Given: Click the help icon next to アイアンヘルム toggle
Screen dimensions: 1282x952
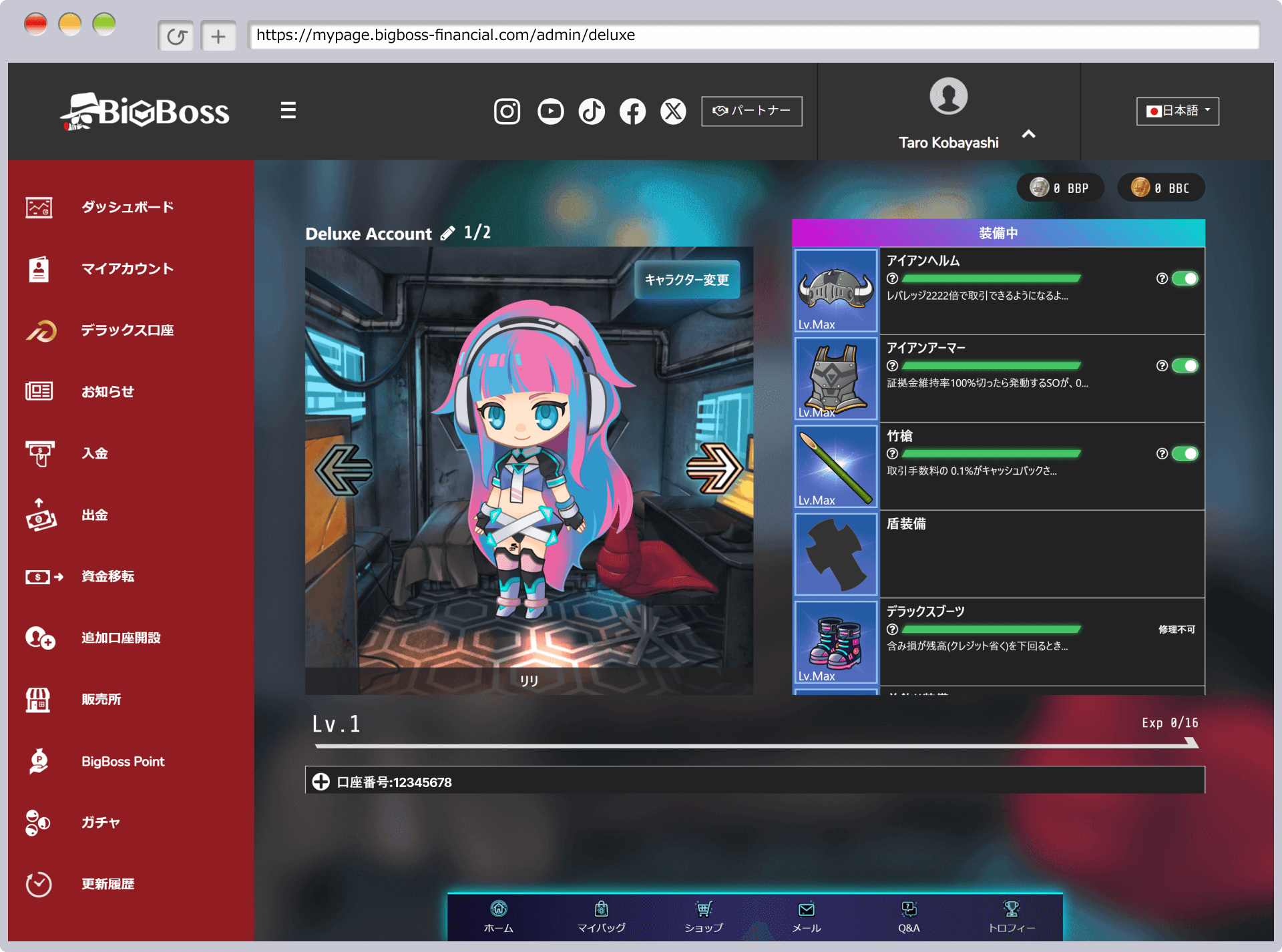Looking at the screenshot, I should click(1162, 278).
